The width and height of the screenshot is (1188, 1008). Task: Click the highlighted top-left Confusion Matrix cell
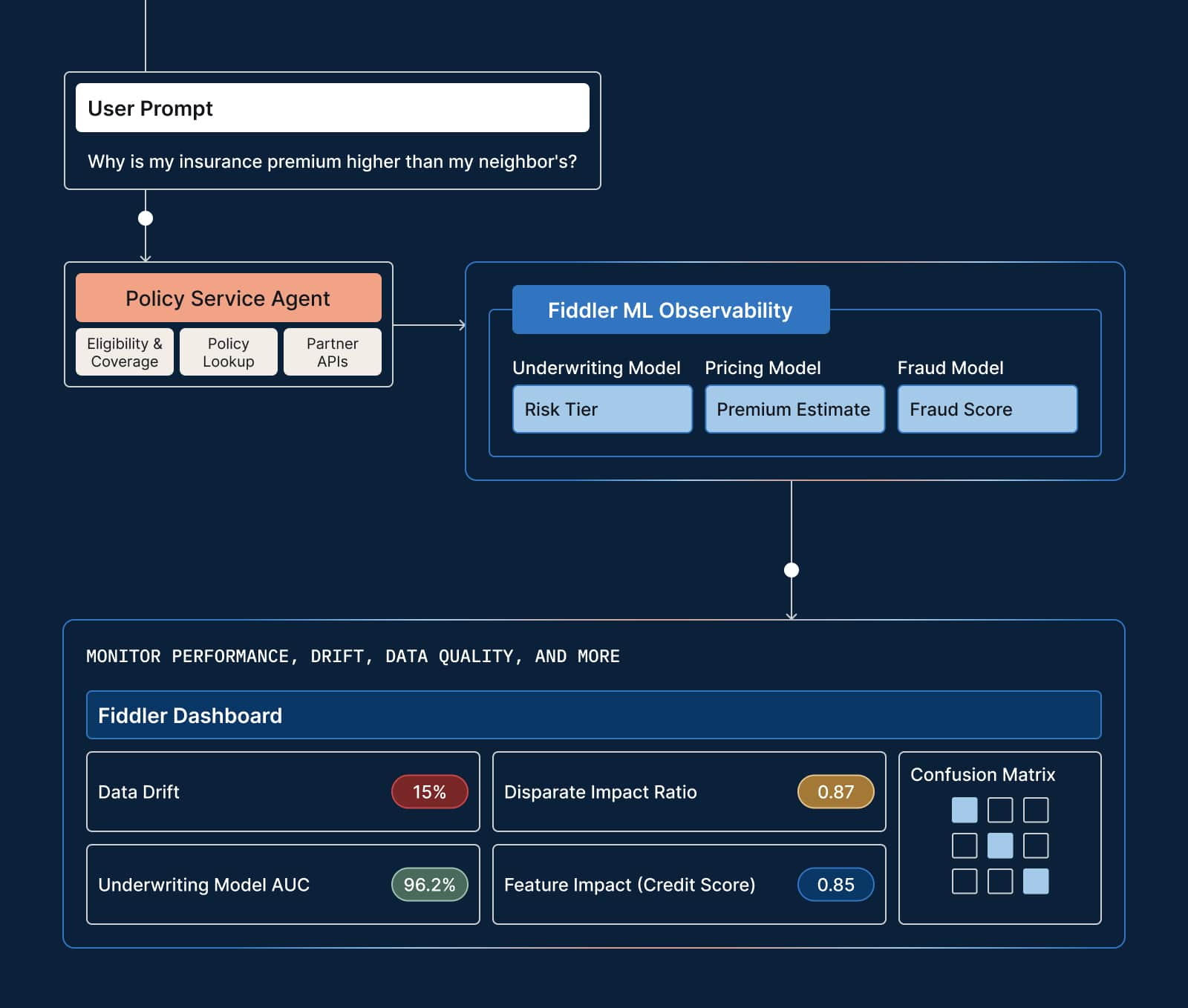tap(964, 811)
